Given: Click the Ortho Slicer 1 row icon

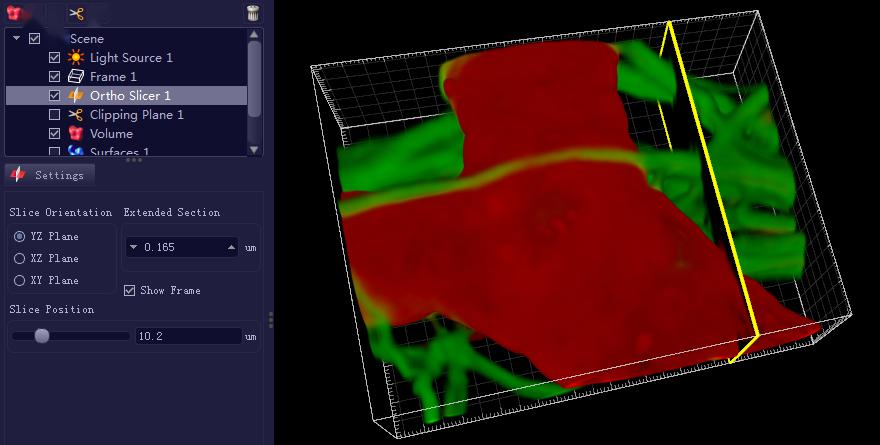Looking at the screenshot, I should [75, 95].
